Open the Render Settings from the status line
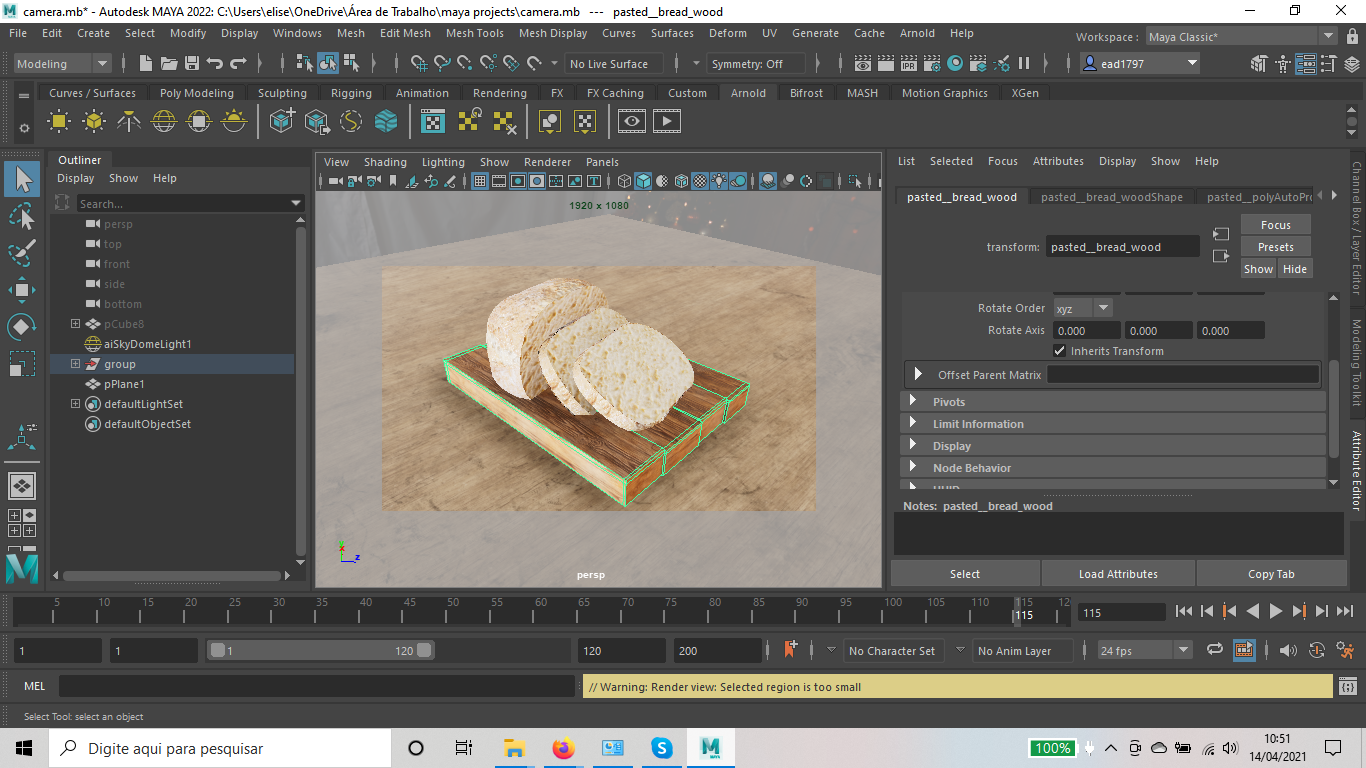The height and width of the screenshot is (768, 1366). [x=932, y=63]
